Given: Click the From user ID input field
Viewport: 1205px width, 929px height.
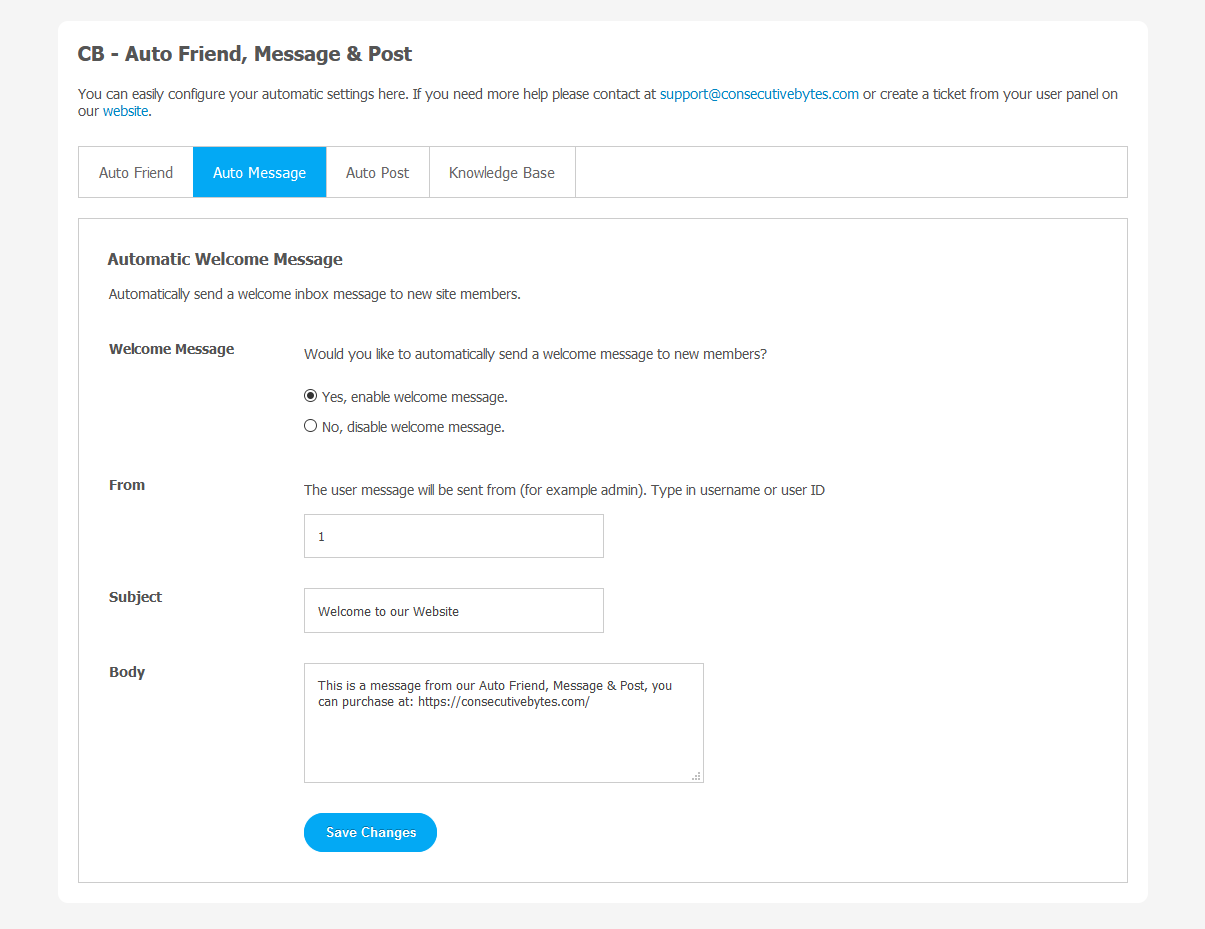Looking at the screenshot, I should pyautogui.click(x=453, y=536).
